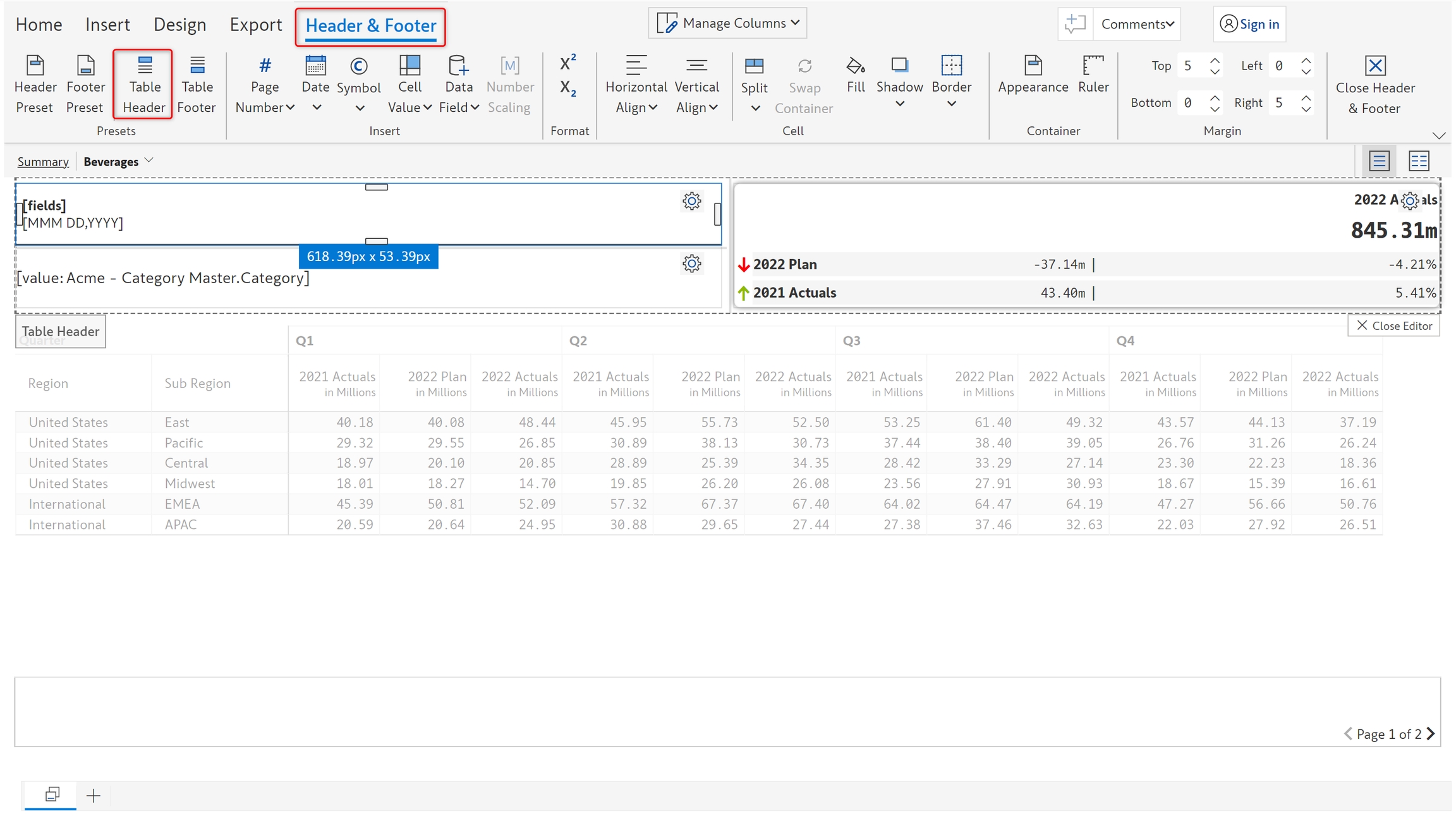Insert a Symbol into the header
Viewport: 1456px width, 816px height.
click(x=358, y=83)
